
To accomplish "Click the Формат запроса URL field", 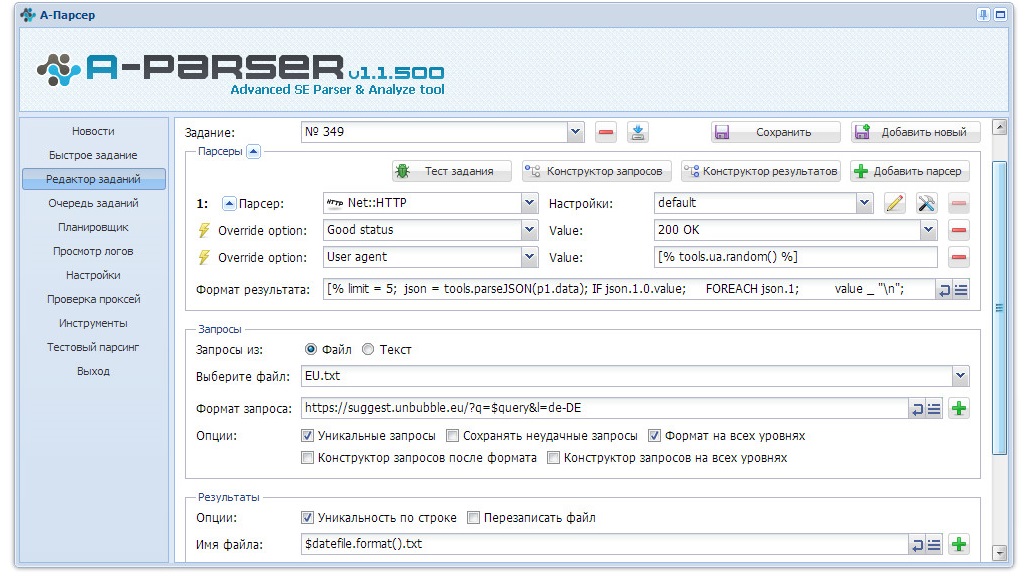I will coord(604,408).
